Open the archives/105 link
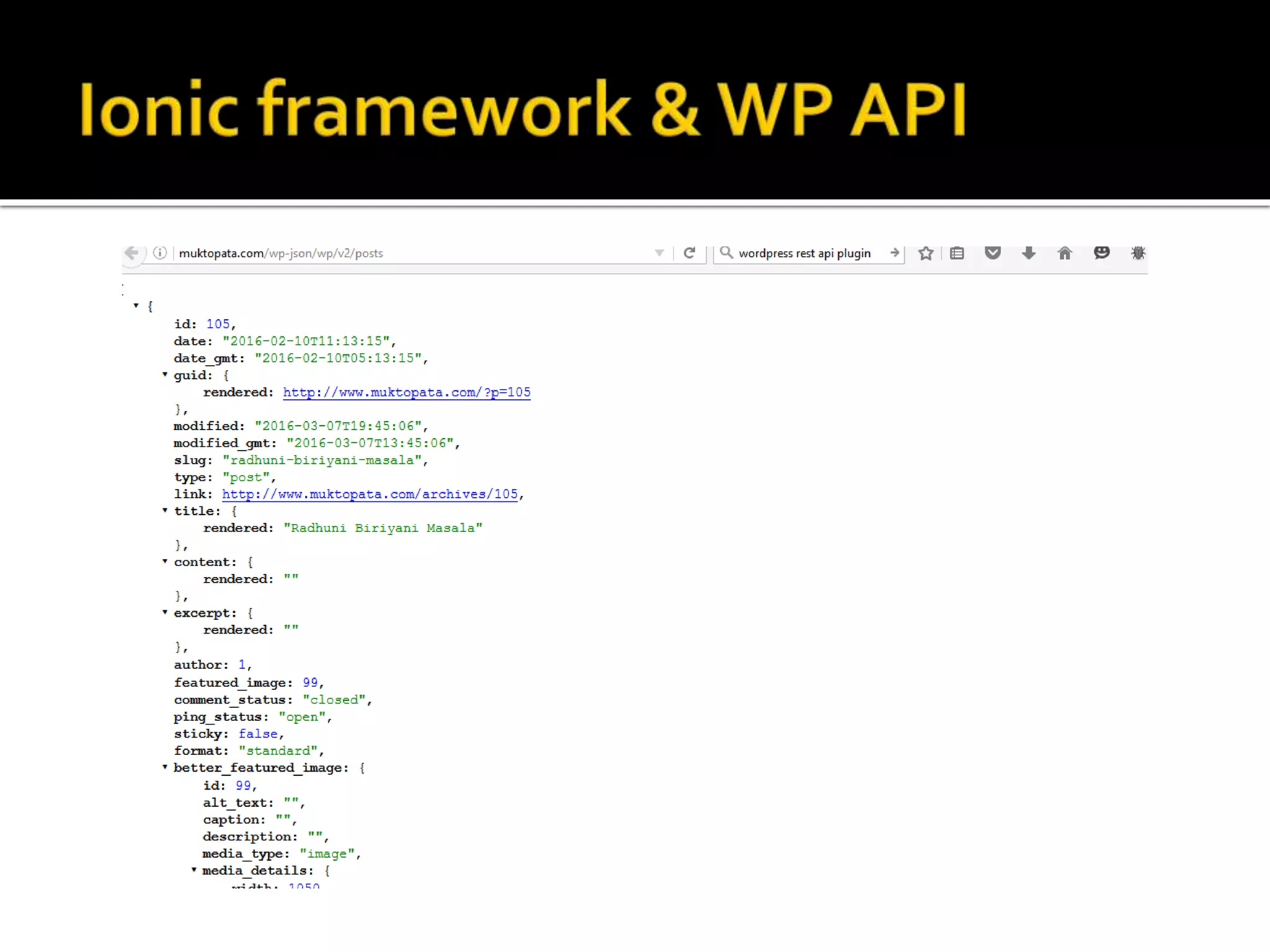The image size is (1270, 952). 370,494
